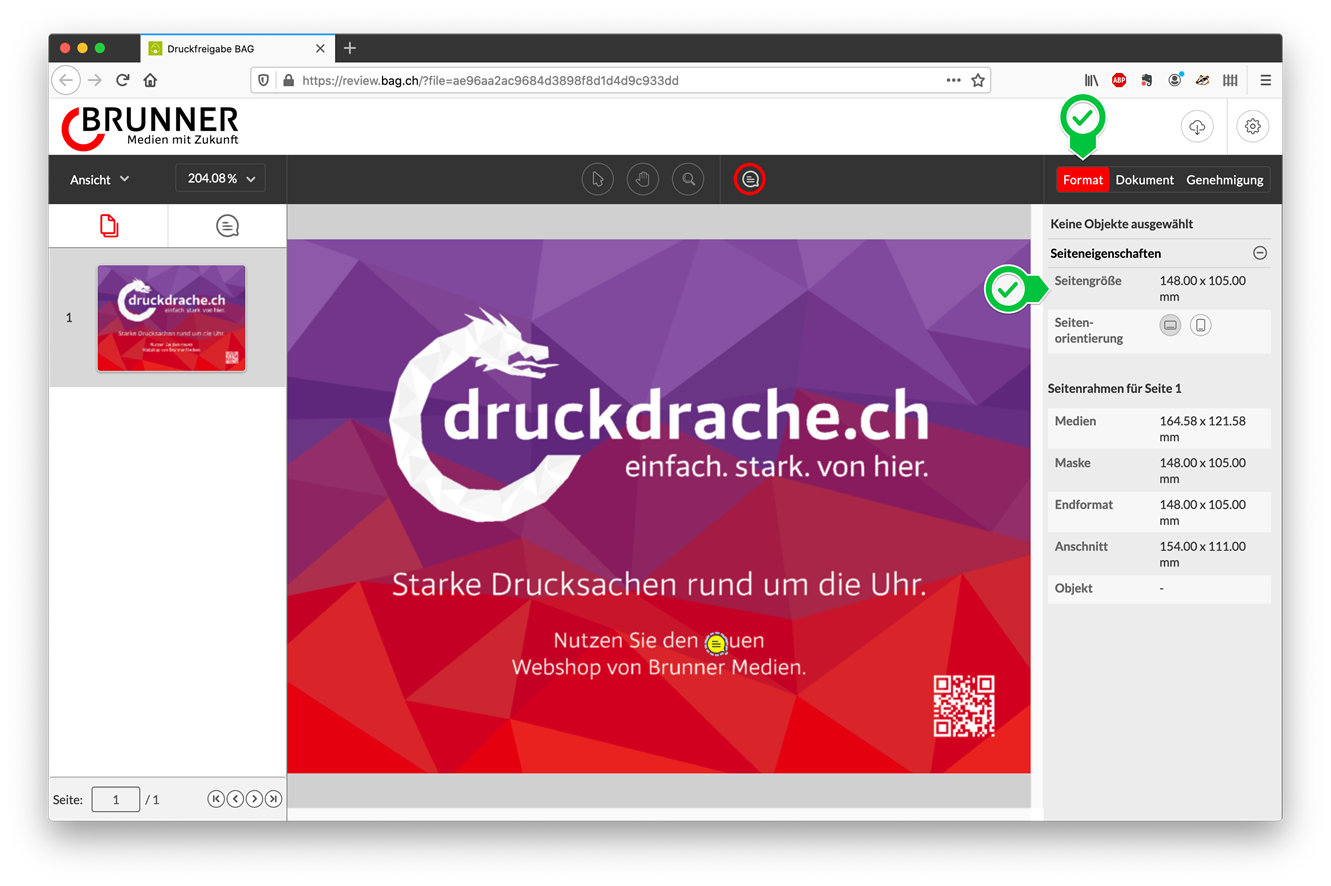Switch to the Format tab

(x=1083, y=180)
